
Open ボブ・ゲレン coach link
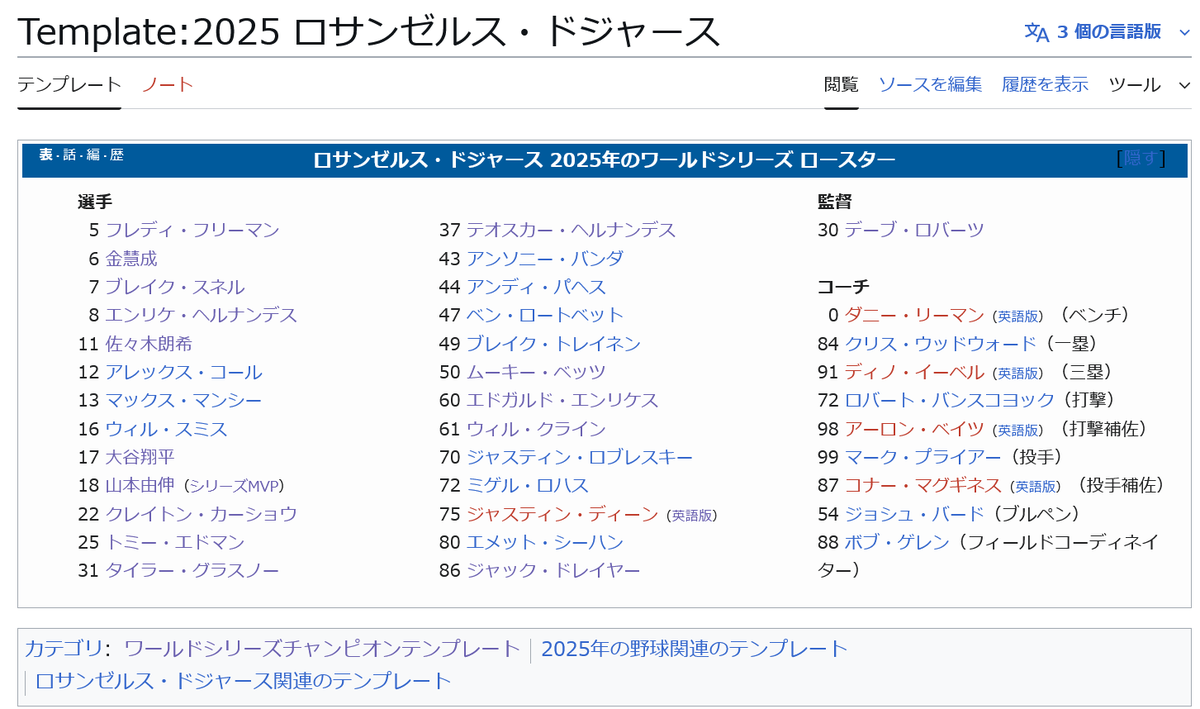click(x=897, y=542)
